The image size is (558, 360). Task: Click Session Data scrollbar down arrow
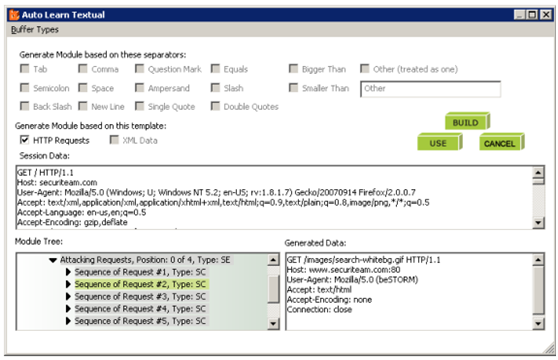point(538,223)
